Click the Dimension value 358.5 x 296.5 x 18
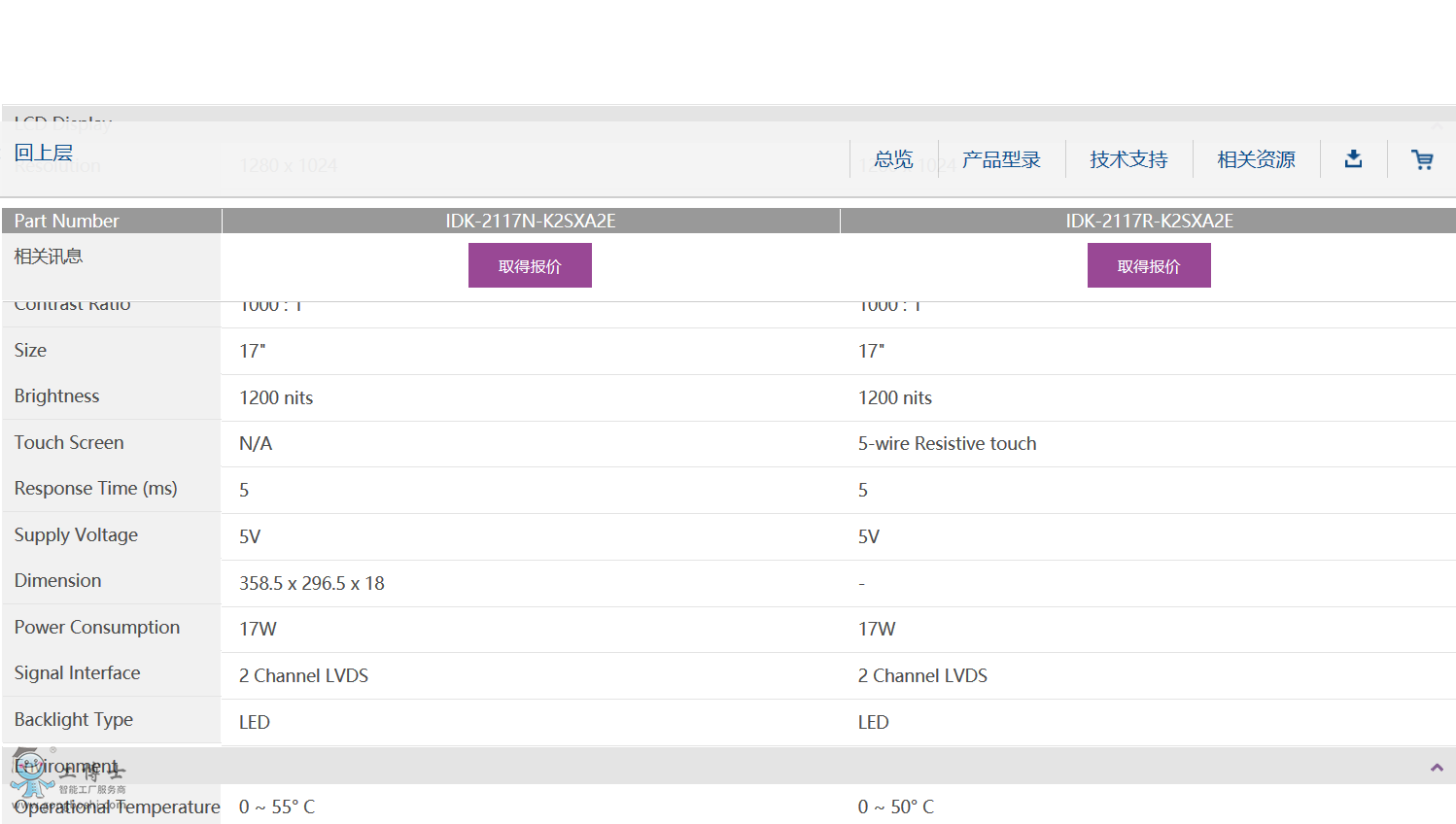This screenshot has height=824, width=1456. coord(312,583)
